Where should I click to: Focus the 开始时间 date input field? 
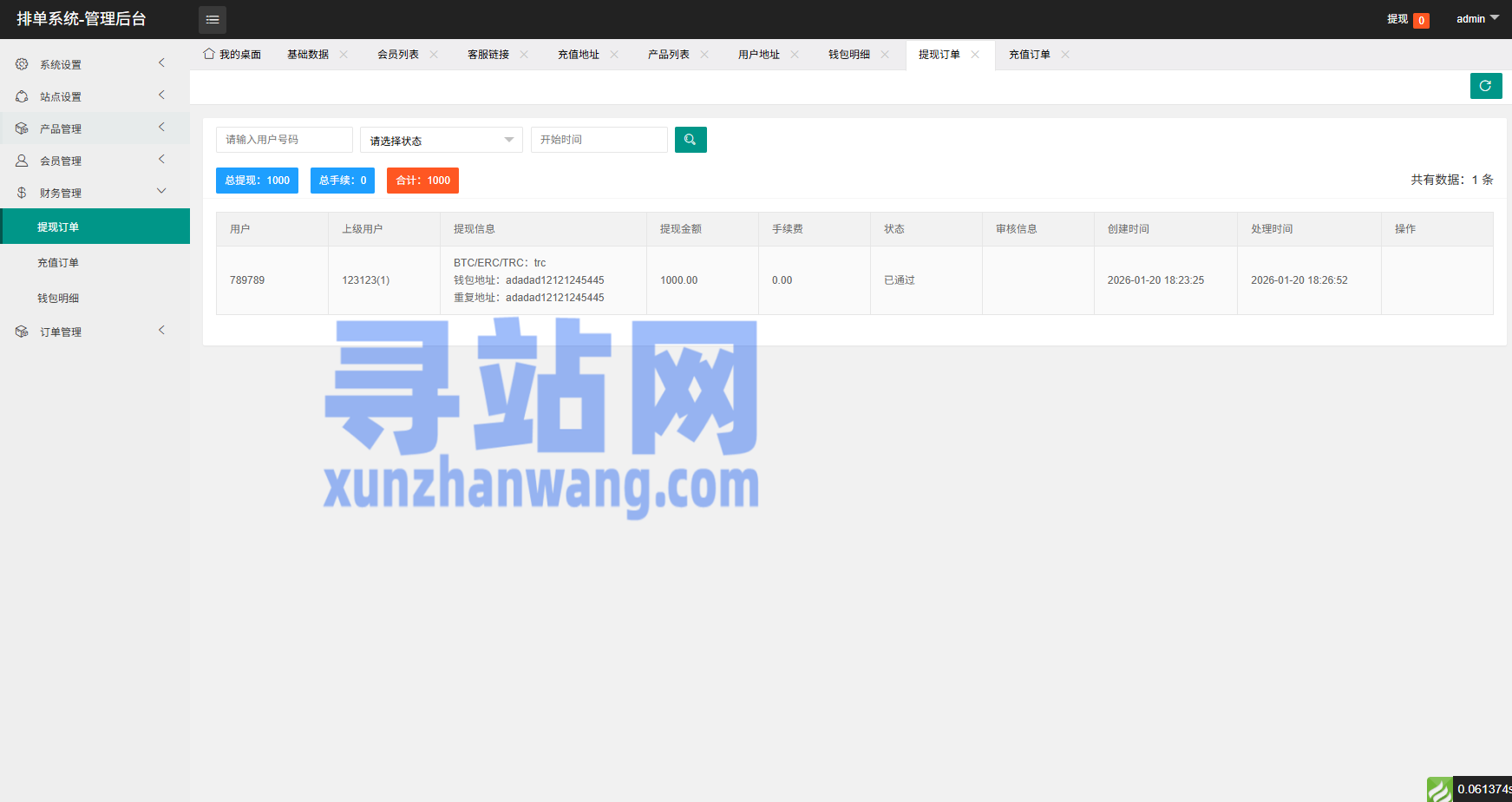(599, 140)
